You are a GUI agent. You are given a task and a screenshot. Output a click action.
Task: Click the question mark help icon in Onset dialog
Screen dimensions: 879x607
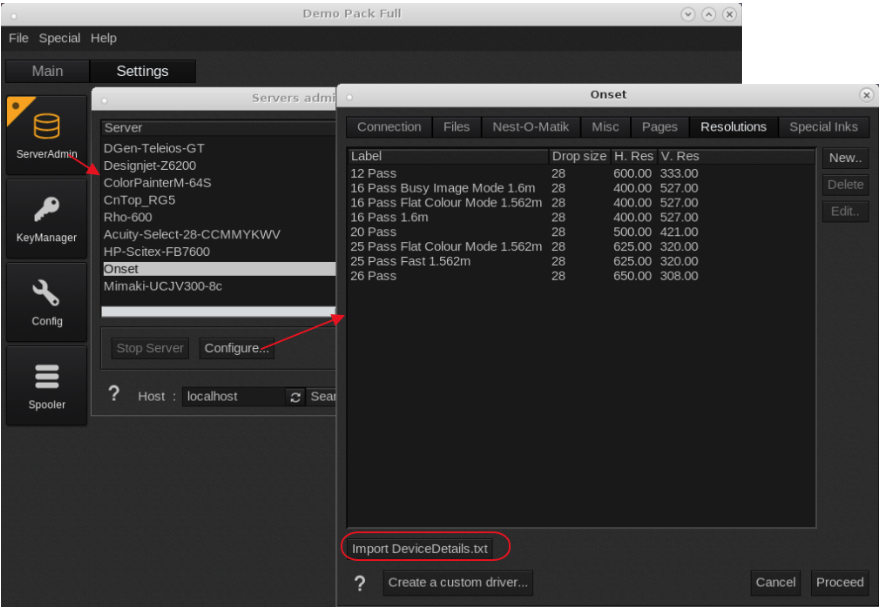tap(360, 583)
